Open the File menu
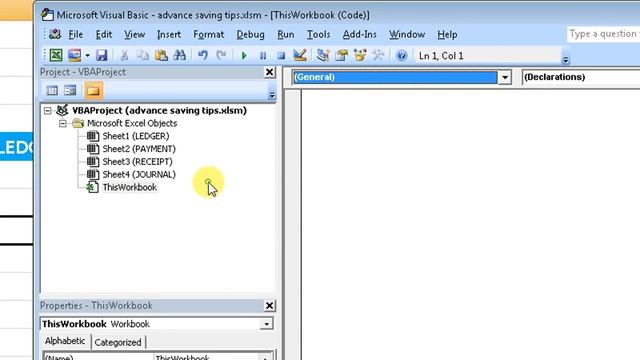 pyautogui.click(x=76, y=35)
